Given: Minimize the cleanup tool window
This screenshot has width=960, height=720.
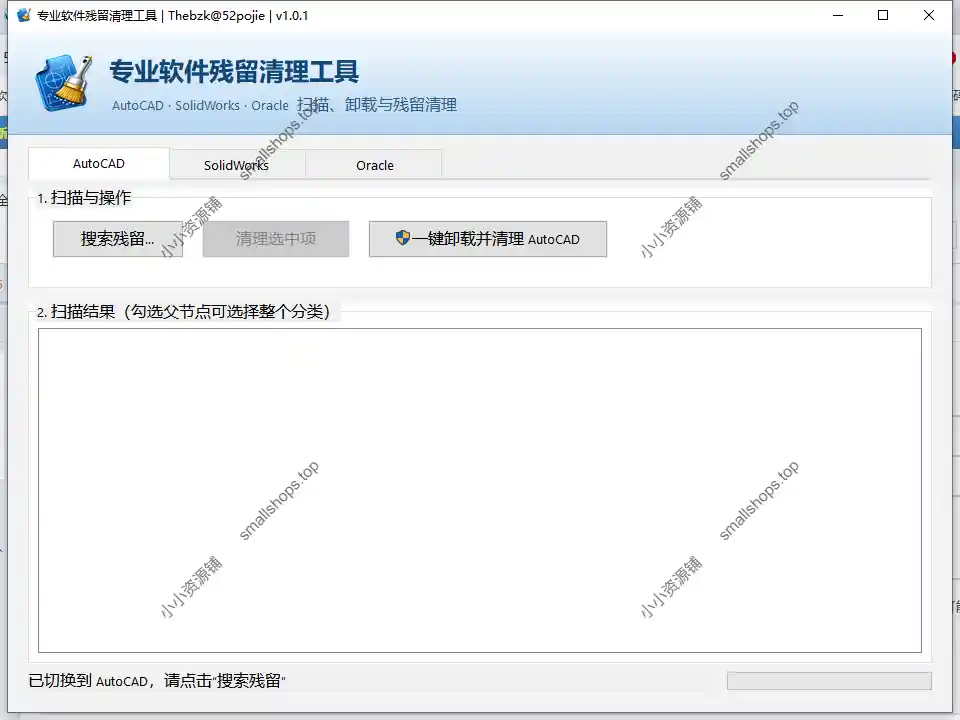Looking at the screenshot, I should (838, 15).
